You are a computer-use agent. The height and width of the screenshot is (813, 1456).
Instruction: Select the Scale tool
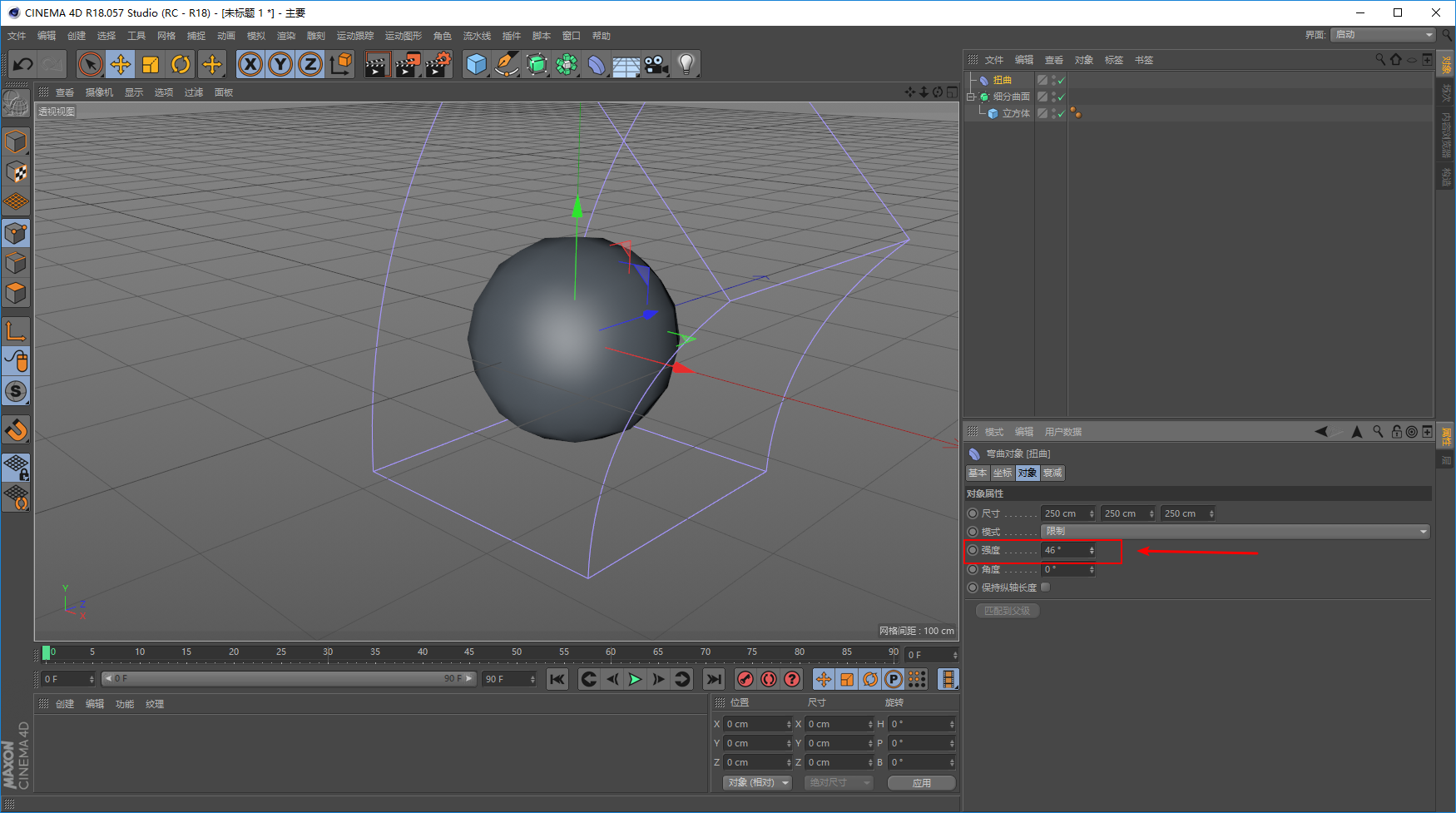tap(151, 64)
